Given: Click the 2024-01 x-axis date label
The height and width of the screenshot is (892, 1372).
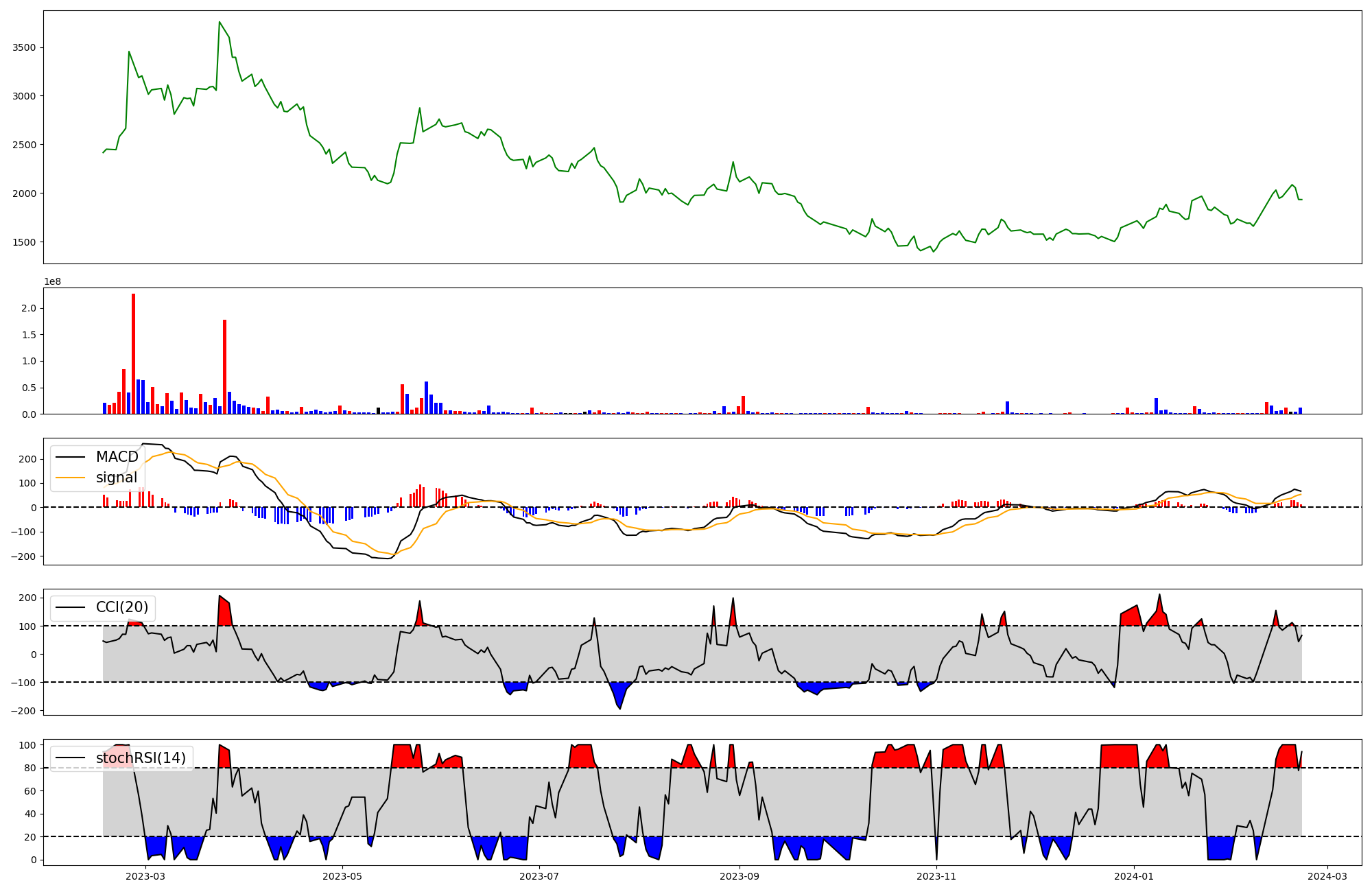Looking at the screenshot, I should [1134, 876].
